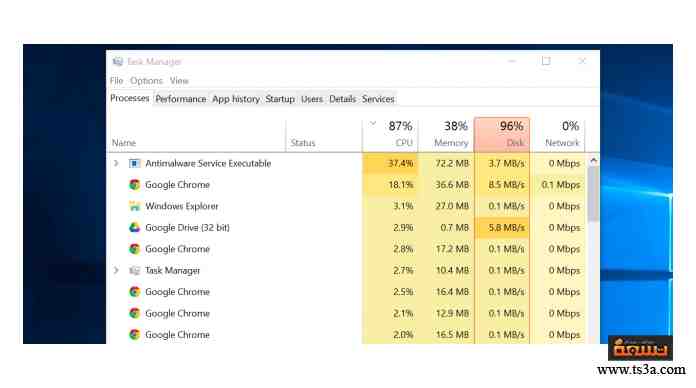
Task: Select the Google Chrome icon using 18.1% CPU
Action: (134, 185)
